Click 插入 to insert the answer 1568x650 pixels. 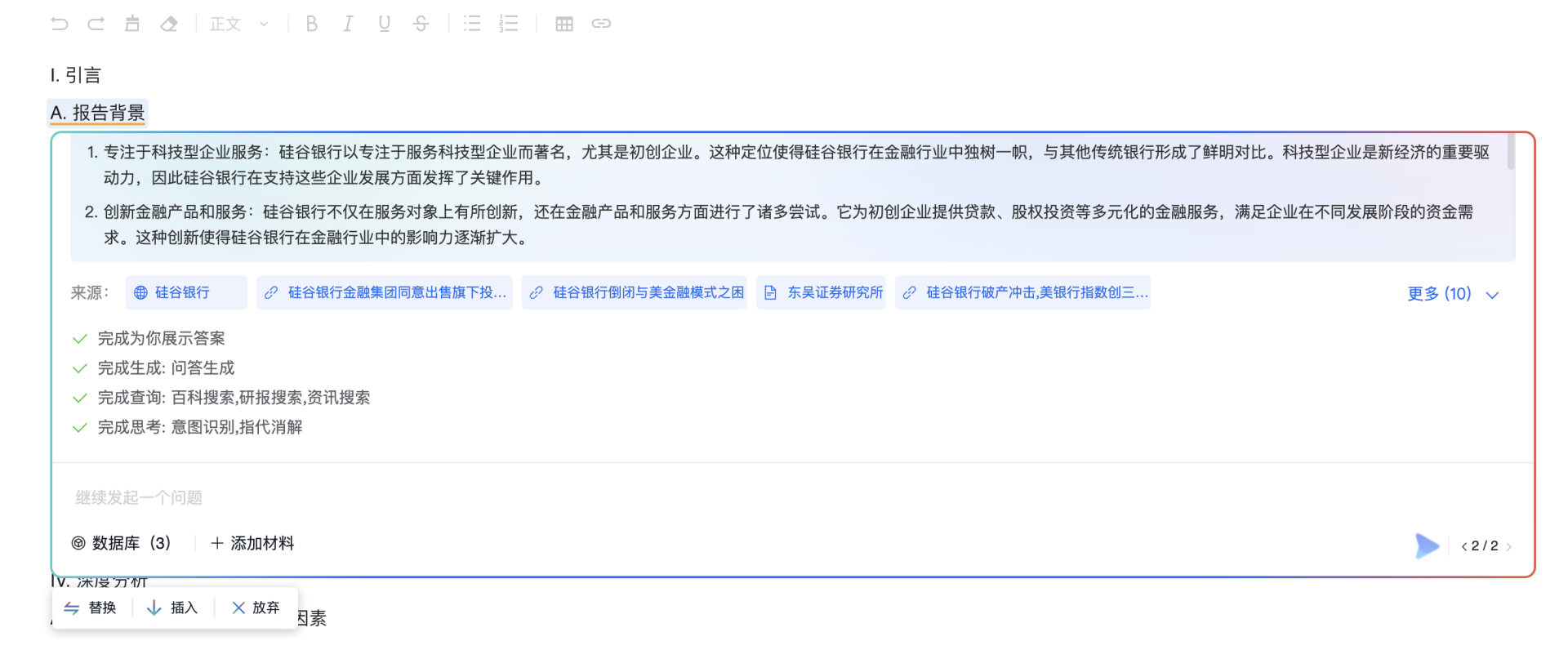click(172, 608)
